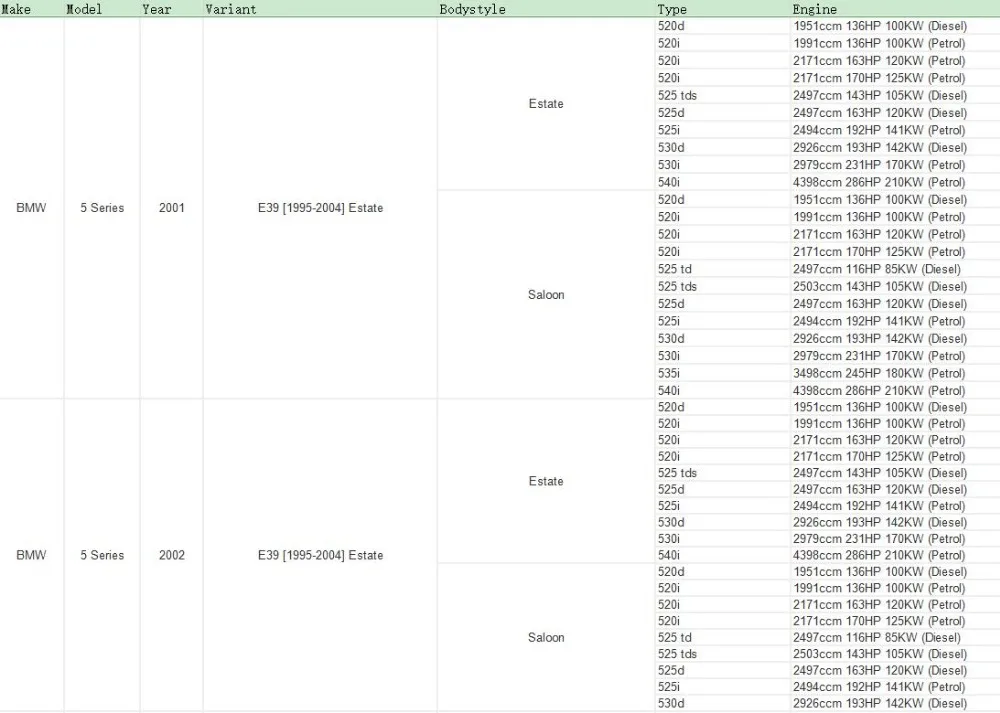Screen dimensions: 1000x713
Task: Select the Saloon bodystyle cell for 2002
Action: point(546,637)
